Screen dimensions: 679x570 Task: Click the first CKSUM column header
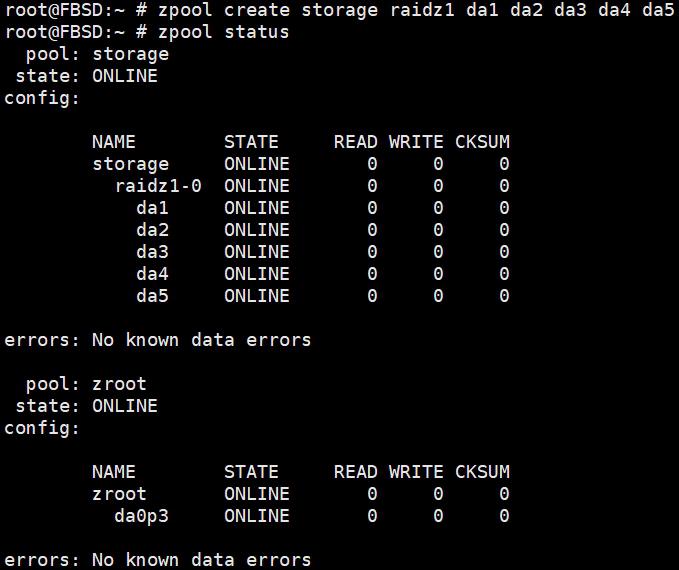tap(482, 142)
